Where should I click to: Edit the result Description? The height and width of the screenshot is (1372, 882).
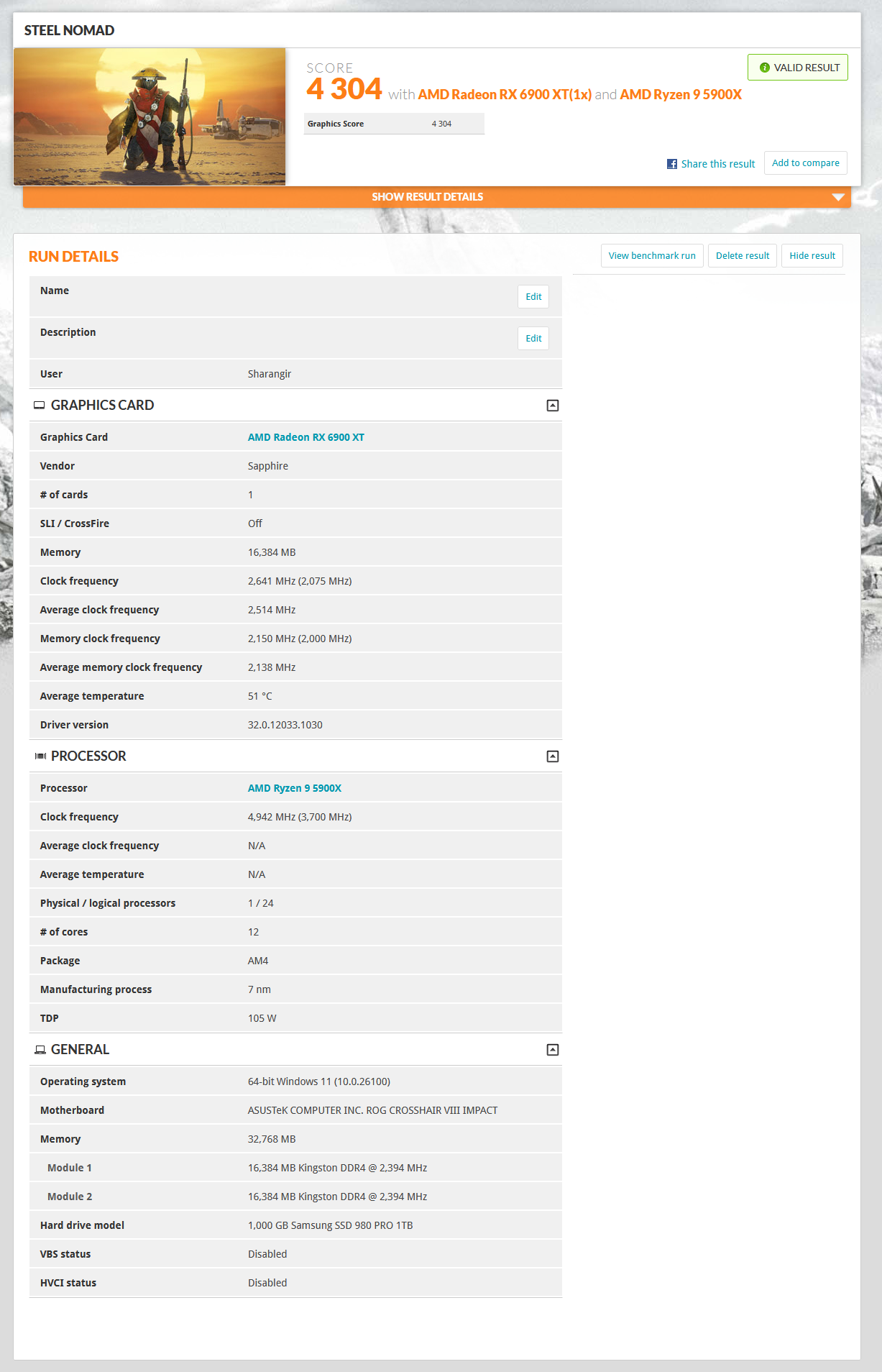tap(533, 339)
